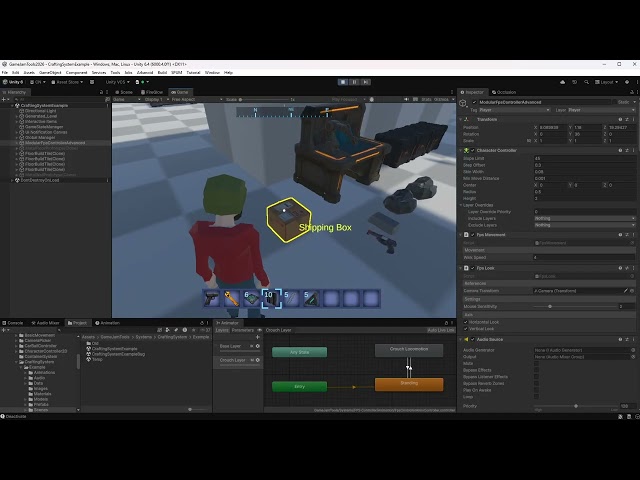Disable the Character Controller component checkbox
640x480 pixels.
473,150
